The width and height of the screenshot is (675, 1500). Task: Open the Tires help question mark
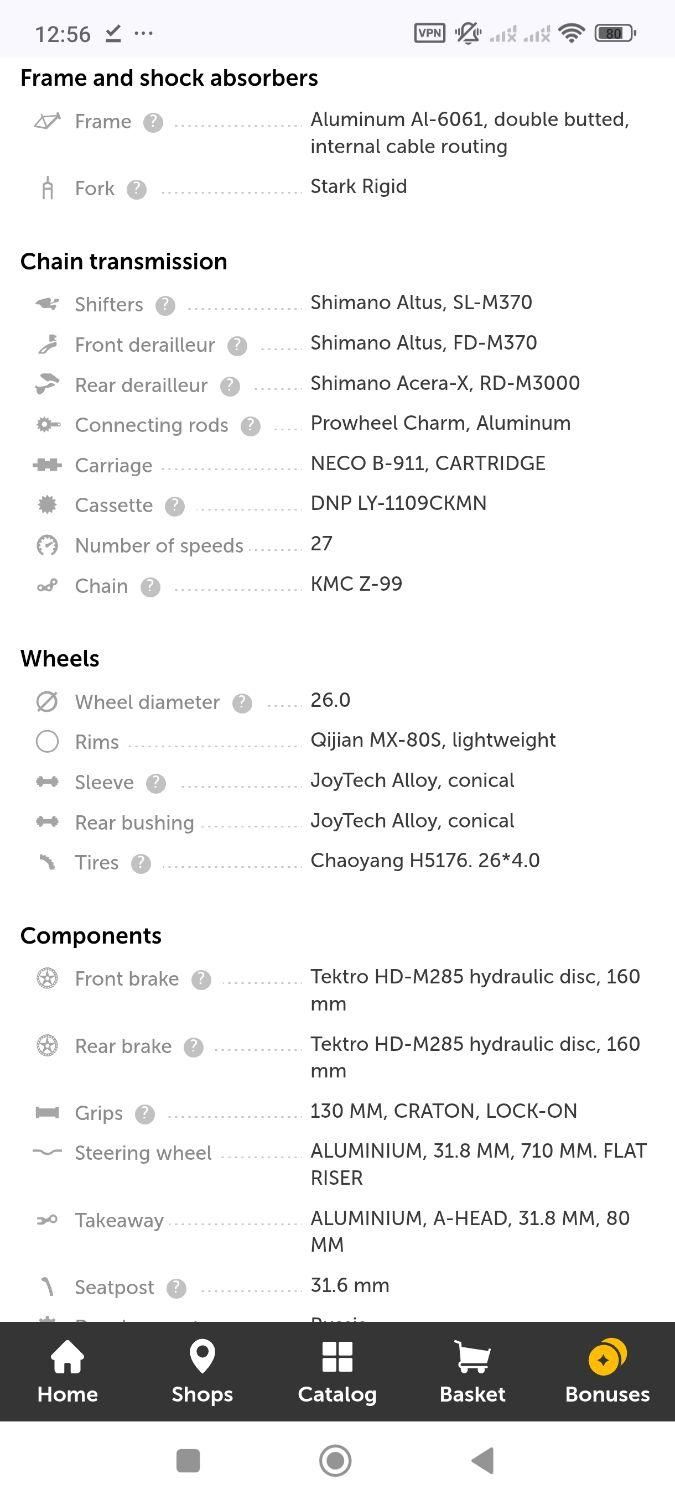pos(141,863)
